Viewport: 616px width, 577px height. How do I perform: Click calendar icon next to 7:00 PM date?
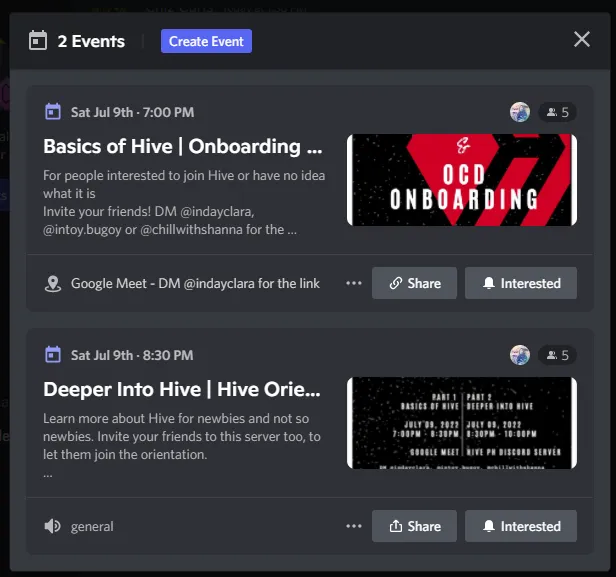coord(53,112)
